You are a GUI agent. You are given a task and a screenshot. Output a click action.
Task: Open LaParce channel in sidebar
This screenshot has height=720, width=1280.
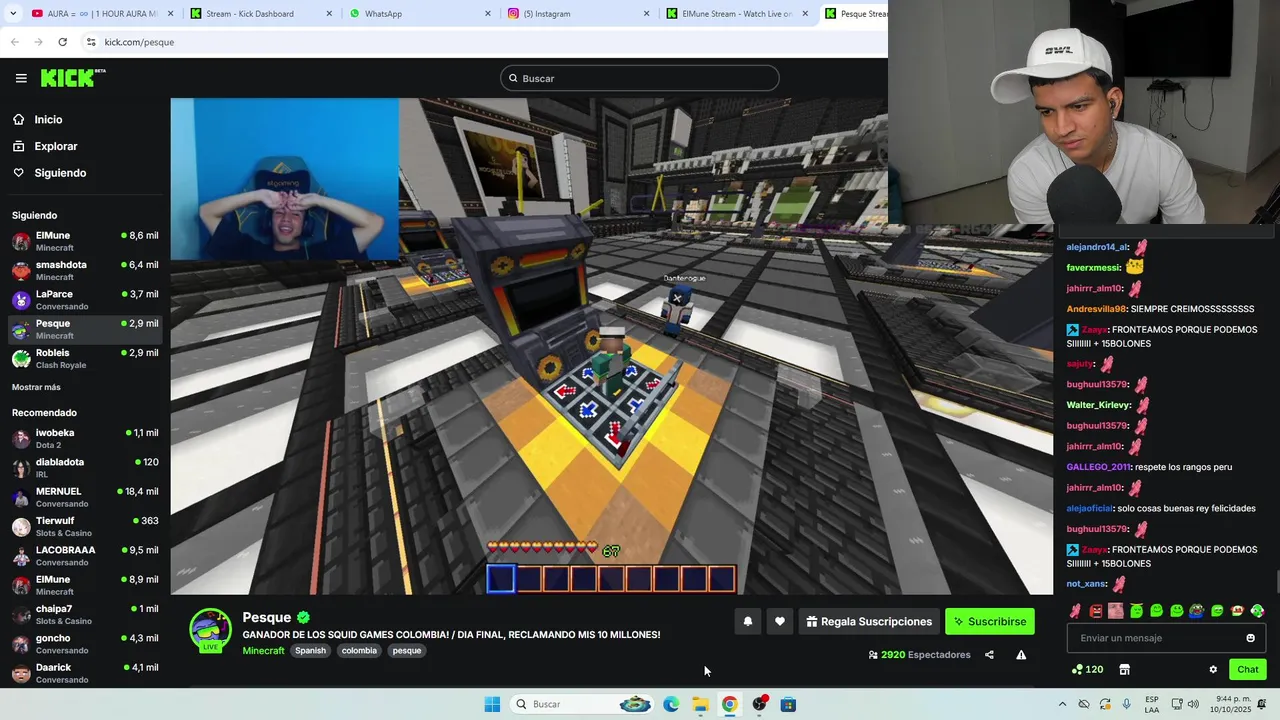coord(85,300)
